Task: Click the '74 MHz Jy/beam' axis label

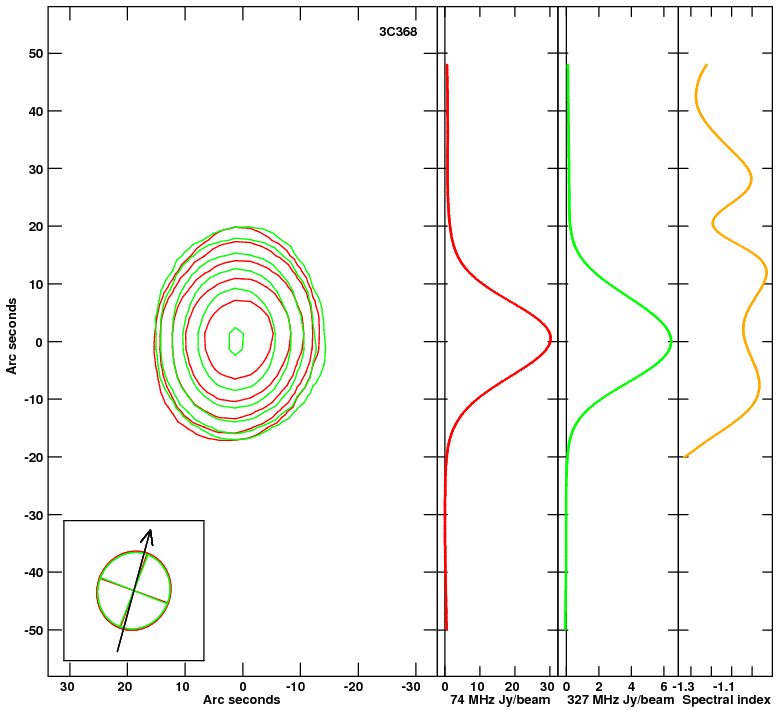Action: tap(500, 700)
